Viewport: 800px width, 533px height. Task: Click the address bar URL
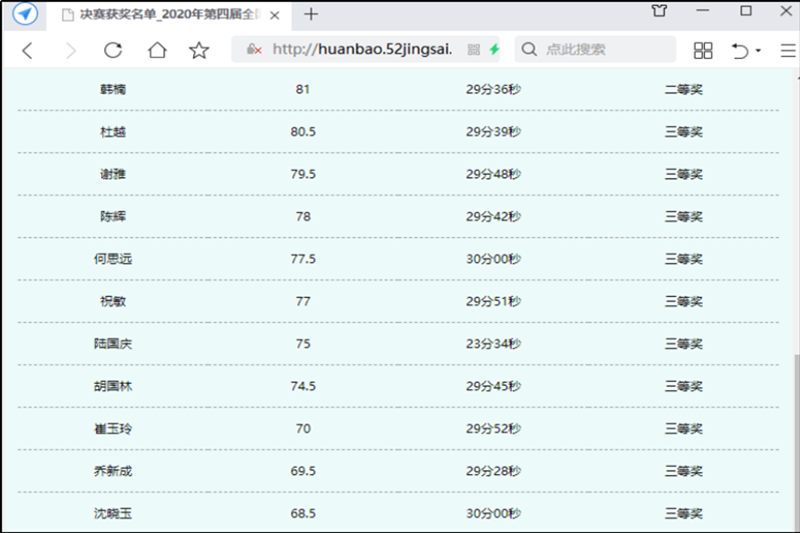pyautogui.click(x=362, y=50)
